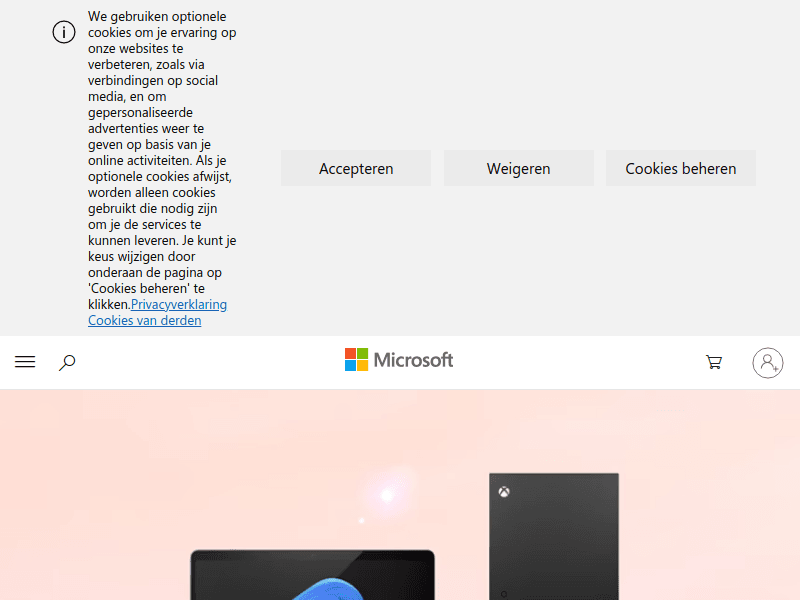Click the glowing sparkle in the hero image
Screen dimensions: 800x600
(x=385, y=494)
